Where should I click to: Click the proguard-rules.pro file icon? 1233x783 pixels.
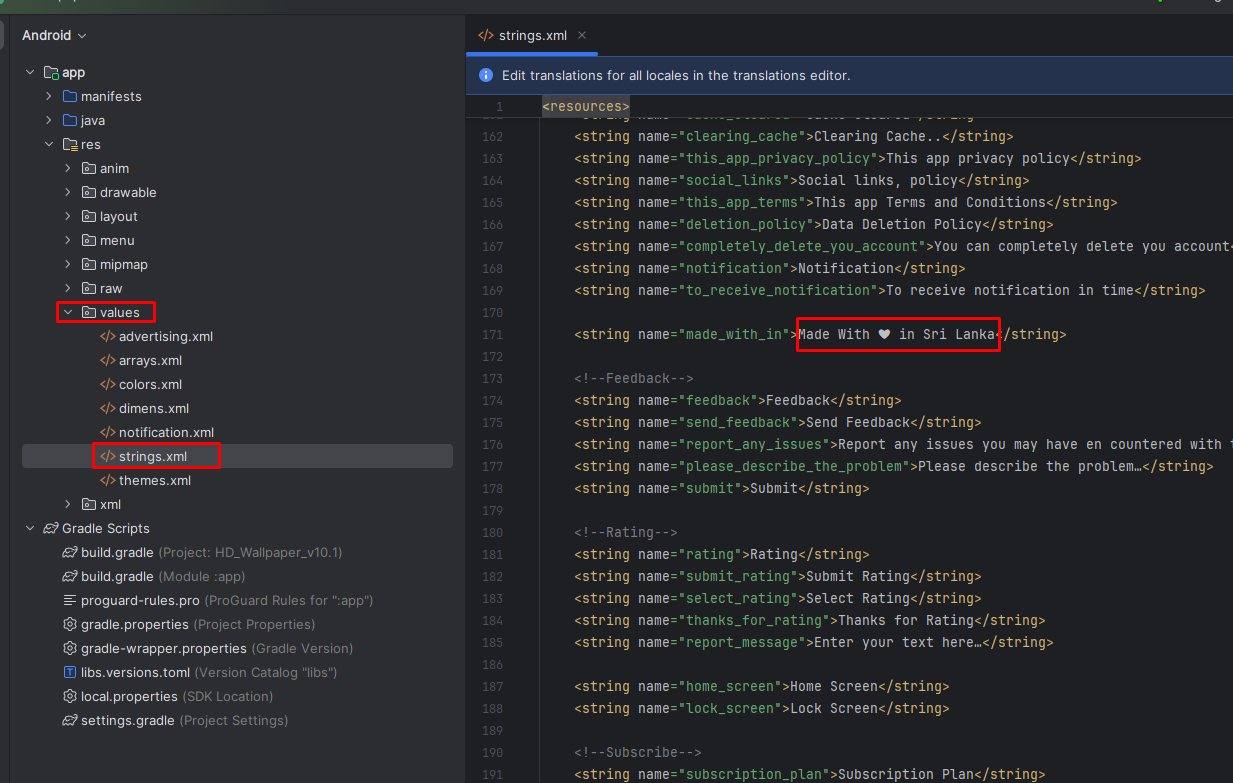click(70, 601)
